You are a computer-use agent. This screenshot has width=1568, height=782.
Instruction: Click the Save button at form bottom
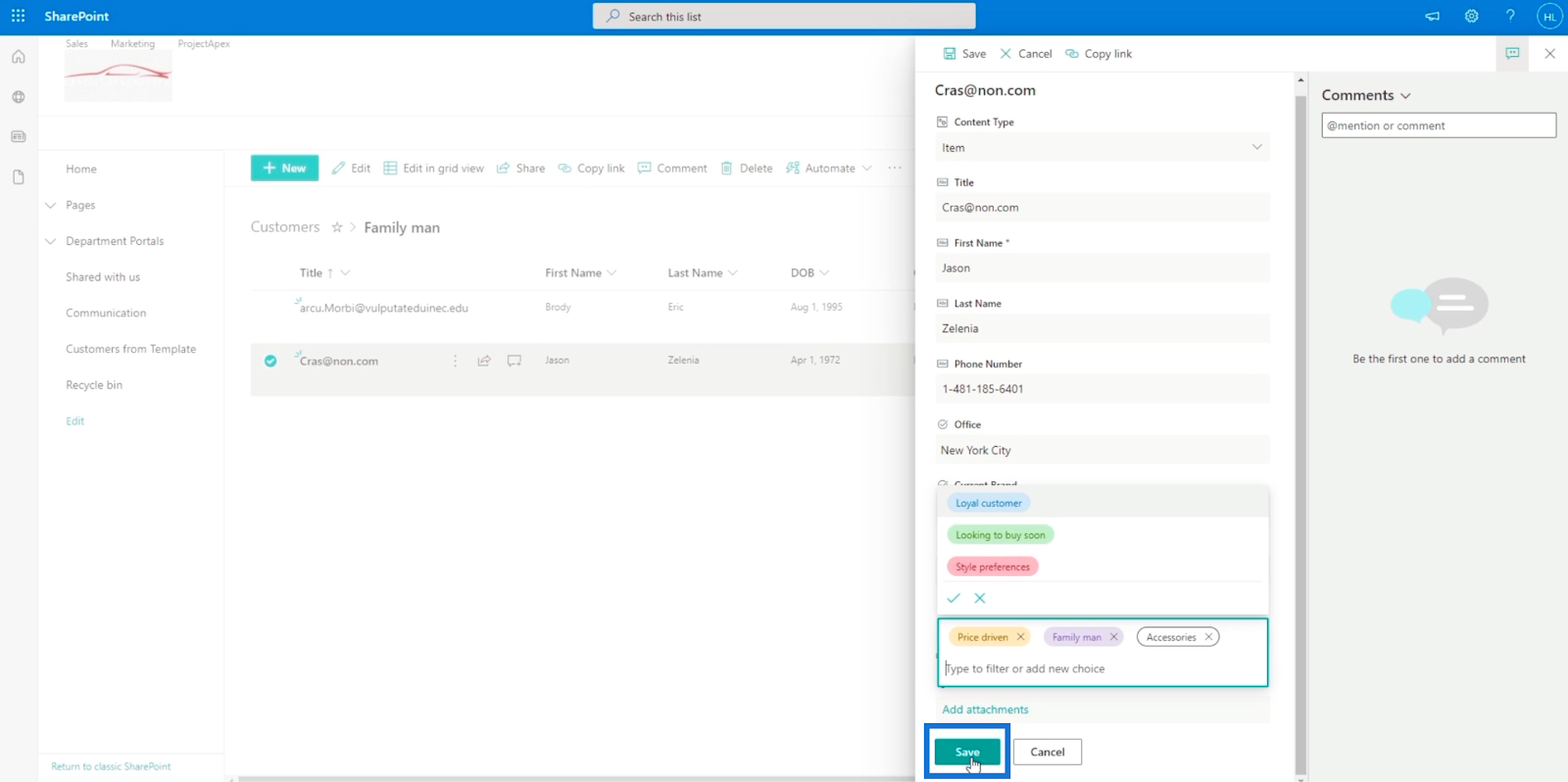[967, 752]
